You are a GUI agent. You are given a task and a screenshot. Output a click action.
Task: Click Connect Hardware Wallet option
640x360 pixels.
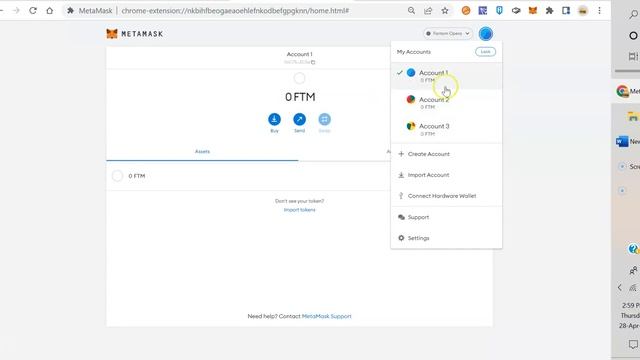447,196
